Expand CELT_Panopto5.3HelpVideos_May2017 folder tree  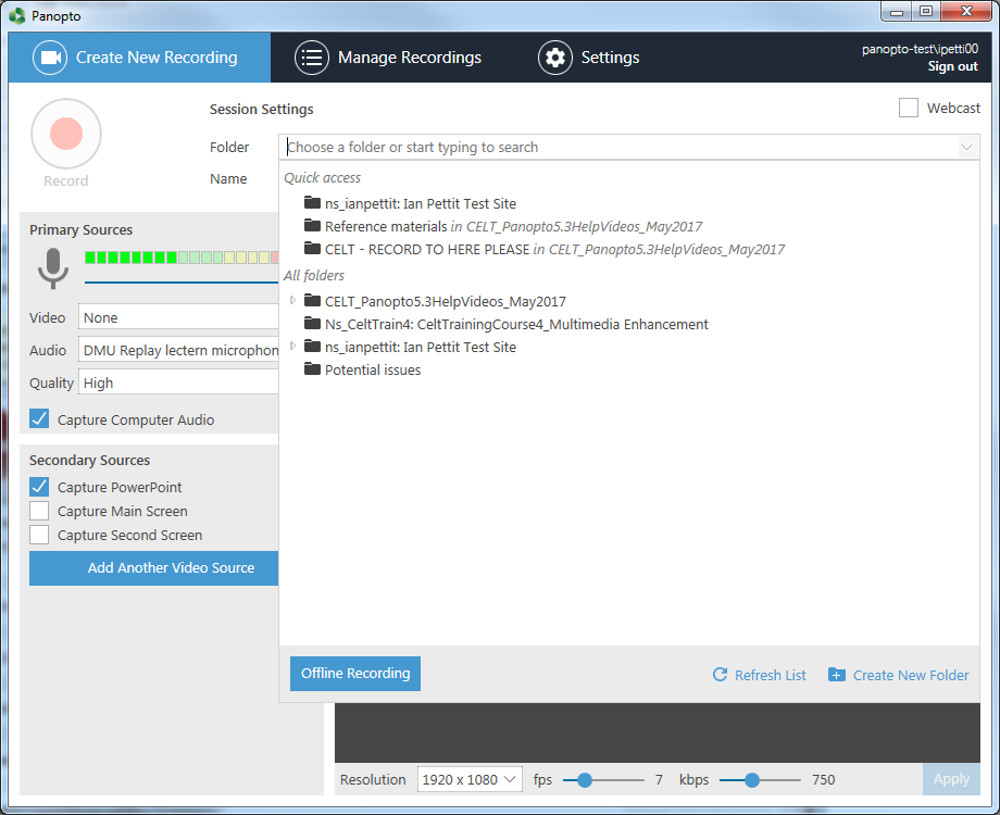pyautogui.click(x=292, y=300)
